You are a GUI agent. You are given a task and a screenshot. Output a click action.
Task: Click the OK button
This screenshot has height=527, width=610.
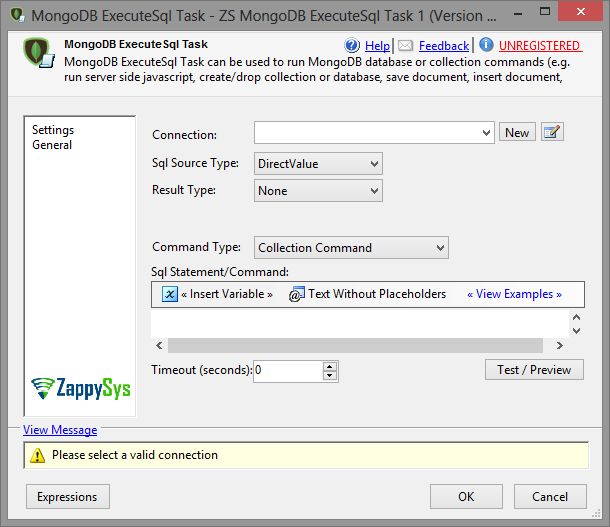point(466,497)
